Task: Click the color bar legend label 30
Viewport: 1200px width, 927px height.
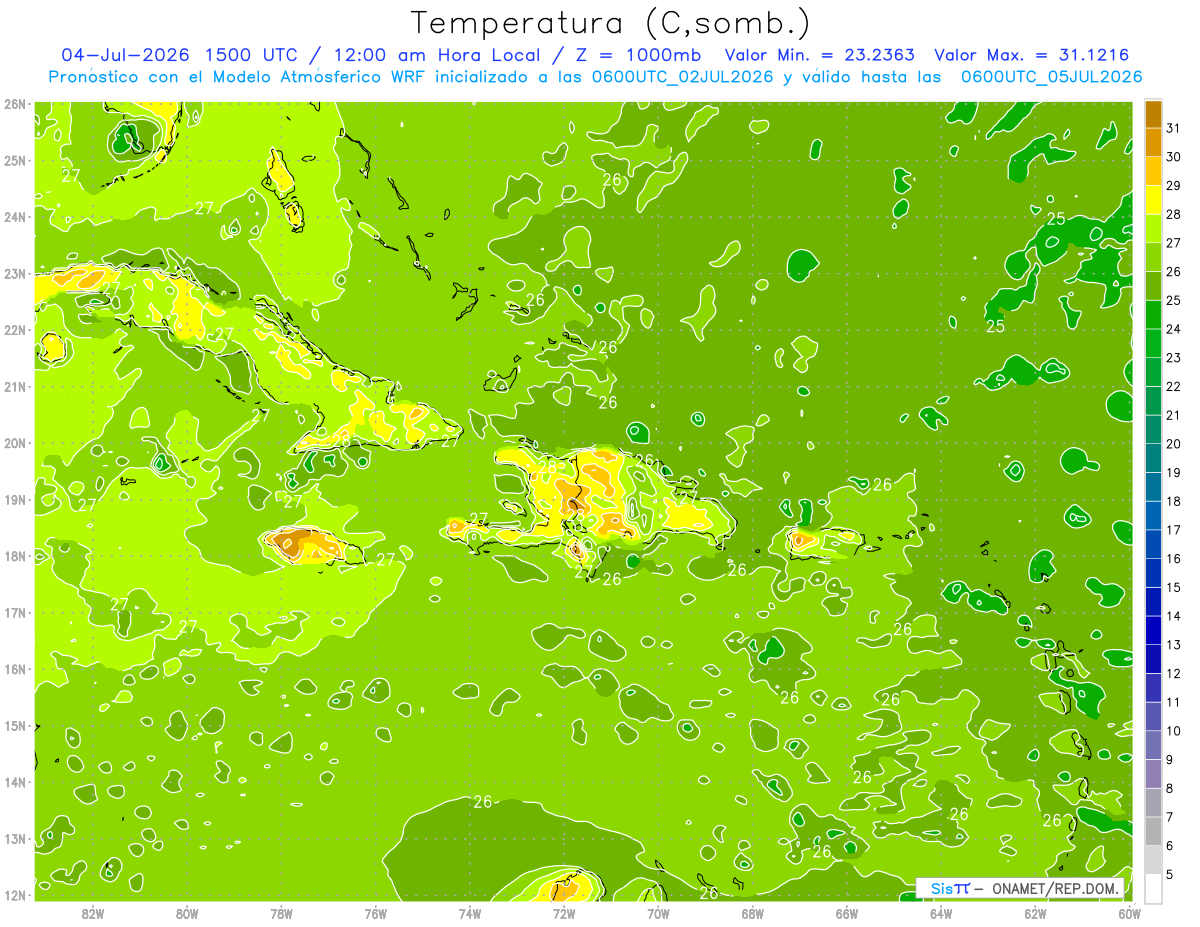Action: 1173,157
